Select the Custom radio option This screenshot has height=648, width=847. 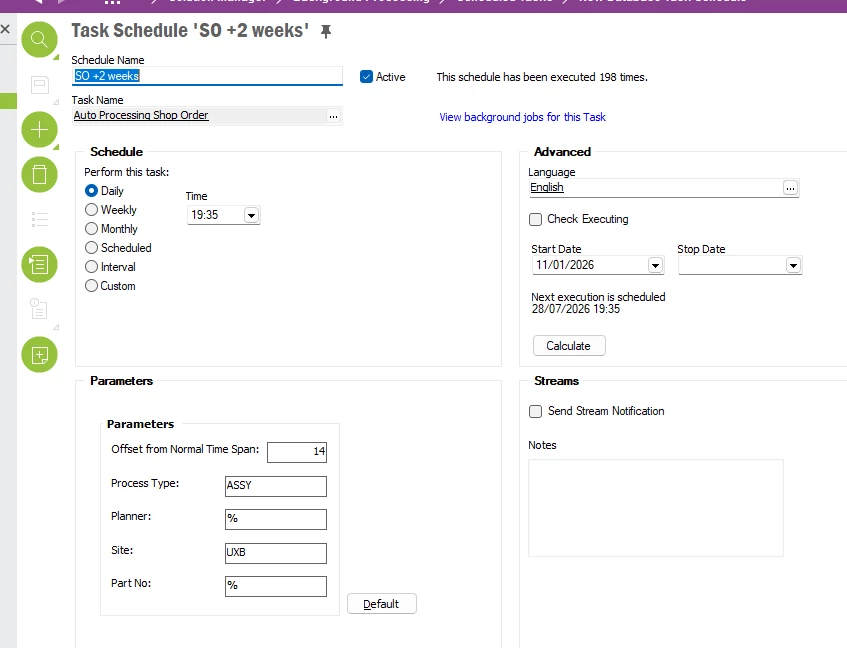click(91, 286)
